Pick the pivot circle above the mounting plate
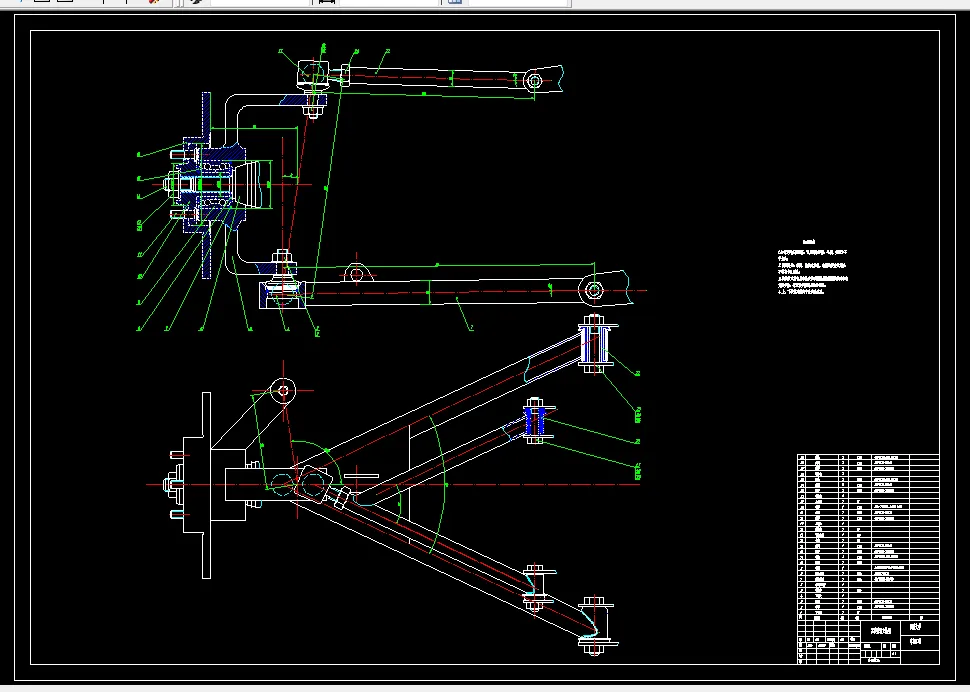This screenshot has width=970, height=692. [x=283, y=391]
